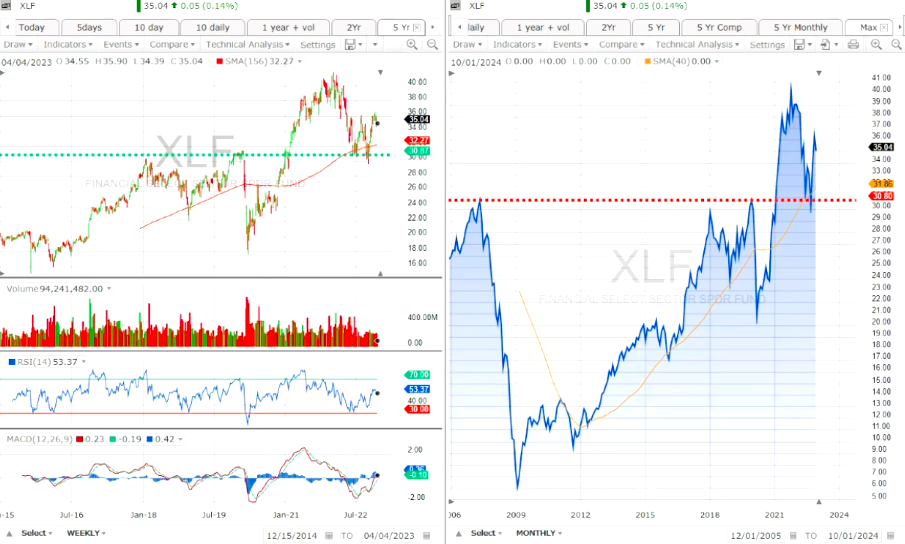
Task: Open the right chart's start date calendar
Action: tap(793, 535)
